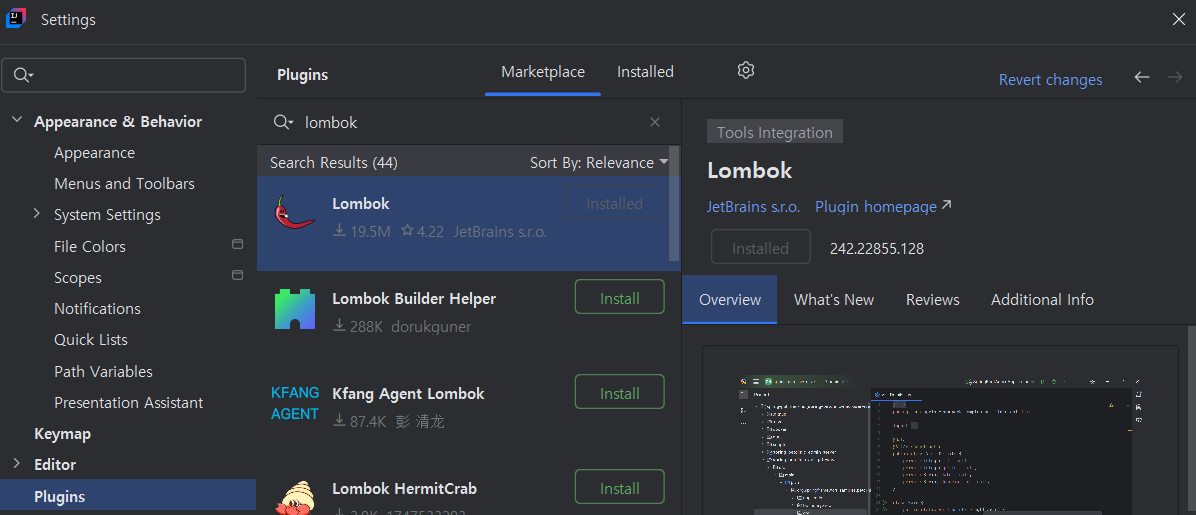The height and width of the screenshot is (515, 1196).
Task: Open the plugins gear settings menu
Action: 746,70
